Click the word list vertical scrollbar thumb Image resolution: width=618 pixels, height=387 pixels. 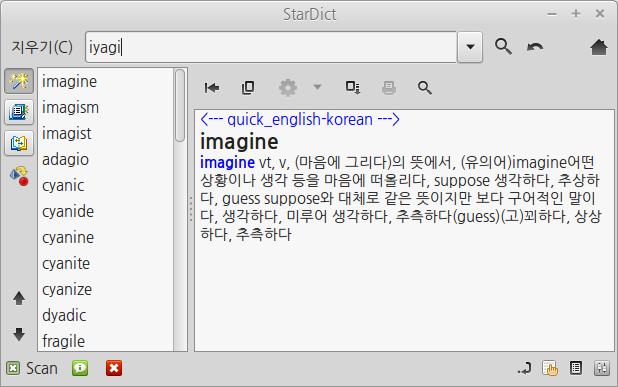click(180, 105)
